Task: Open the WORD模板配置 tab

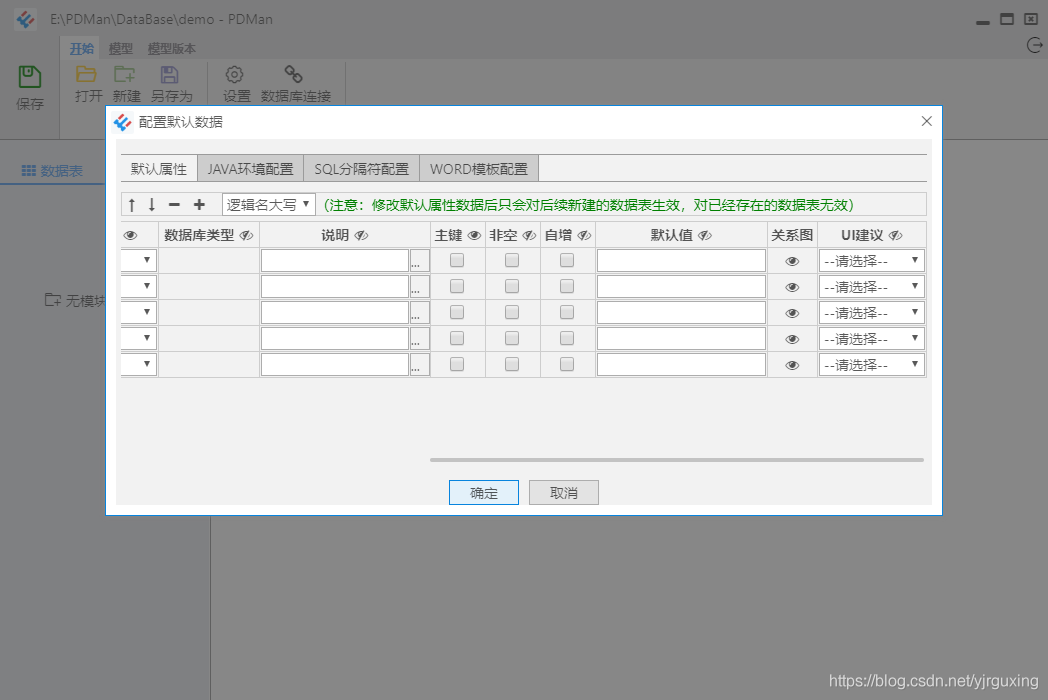Action: click(x=478, y=168)
